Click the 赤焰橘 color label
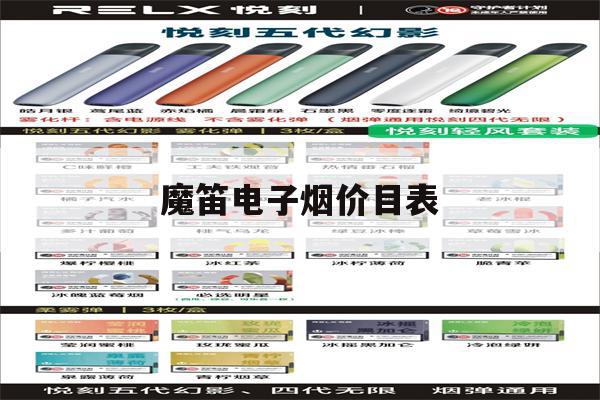The width and height of the screenshot is (600, 400). 186,111
